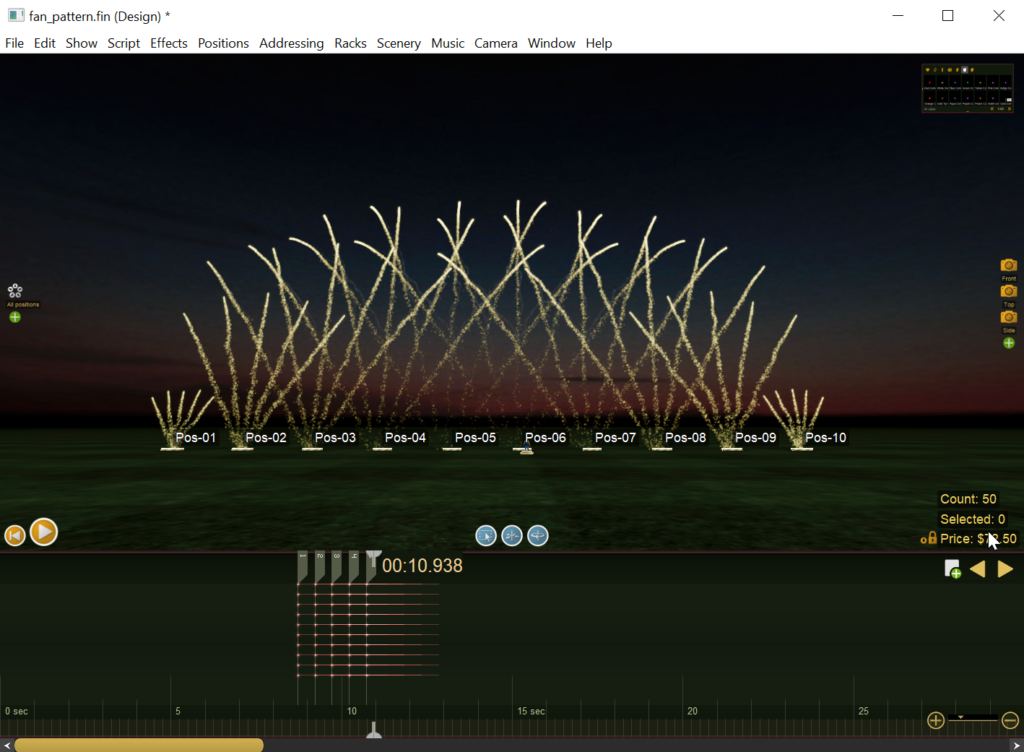The height and width of the screenshot is (752, 1024).
Task: Select the Top camera view icon
Action: tap(1008, 291)
